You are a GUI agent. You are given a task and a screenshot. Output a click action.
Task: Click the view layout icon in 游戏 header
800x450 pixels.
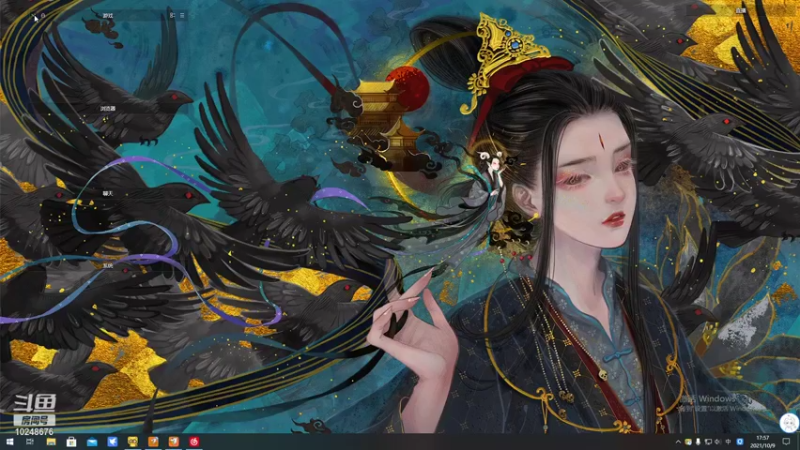click(172, 16)
